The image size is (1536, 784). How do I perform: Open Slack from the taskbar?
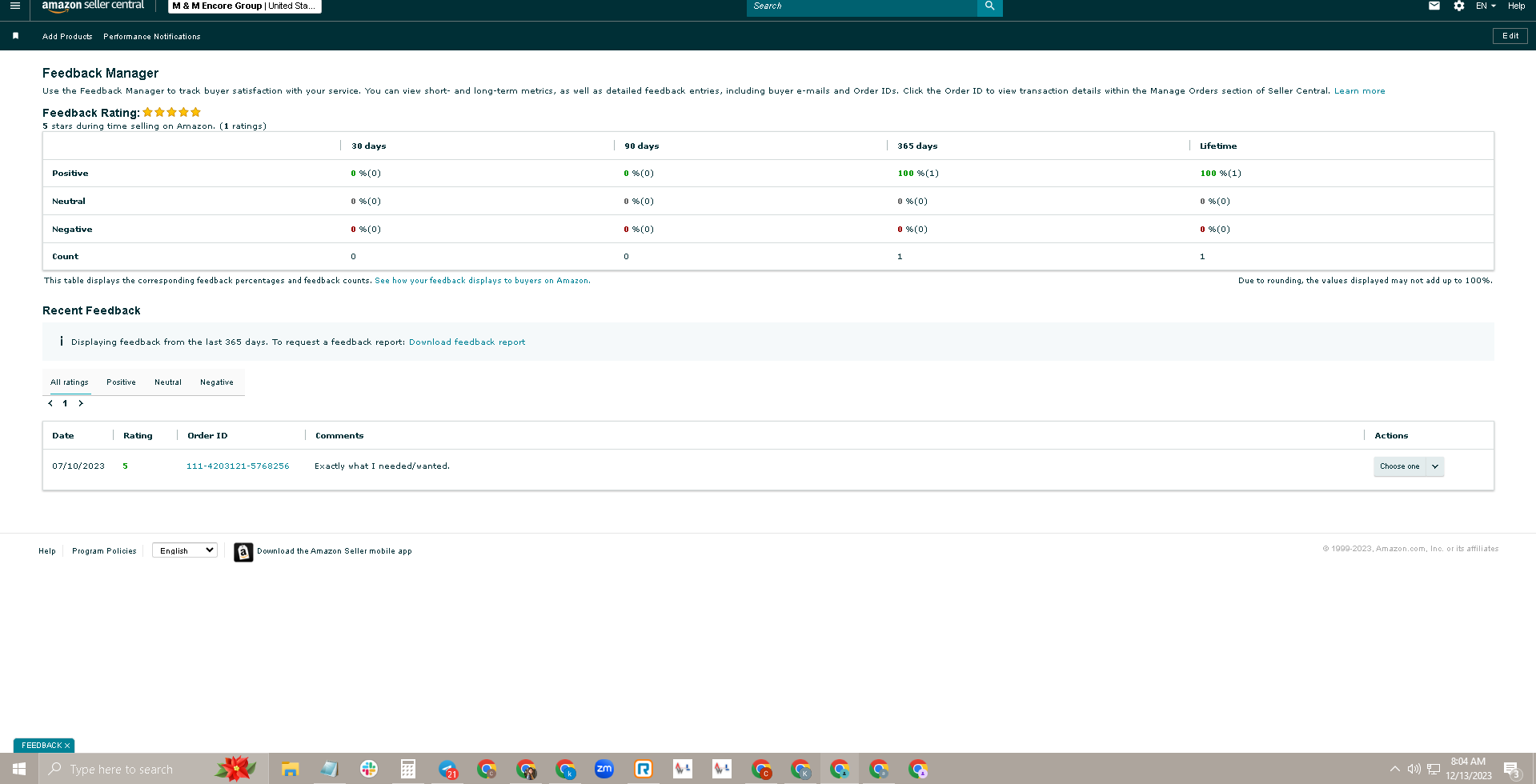369,769
